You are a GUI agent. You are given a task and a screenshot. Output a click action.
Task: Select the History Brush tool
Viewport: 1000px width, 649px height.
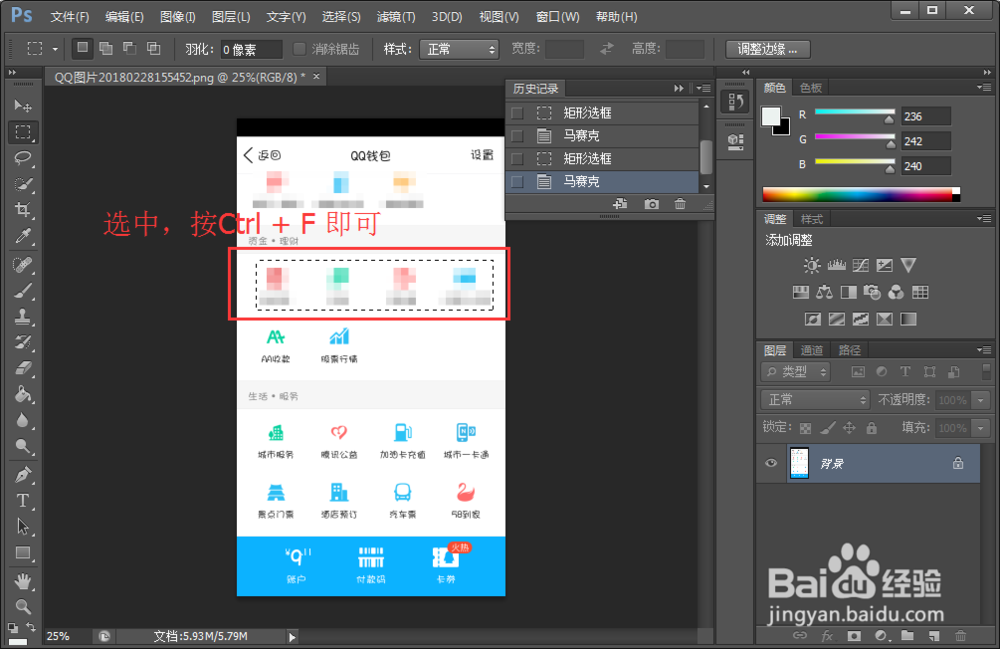coord(23,342)
